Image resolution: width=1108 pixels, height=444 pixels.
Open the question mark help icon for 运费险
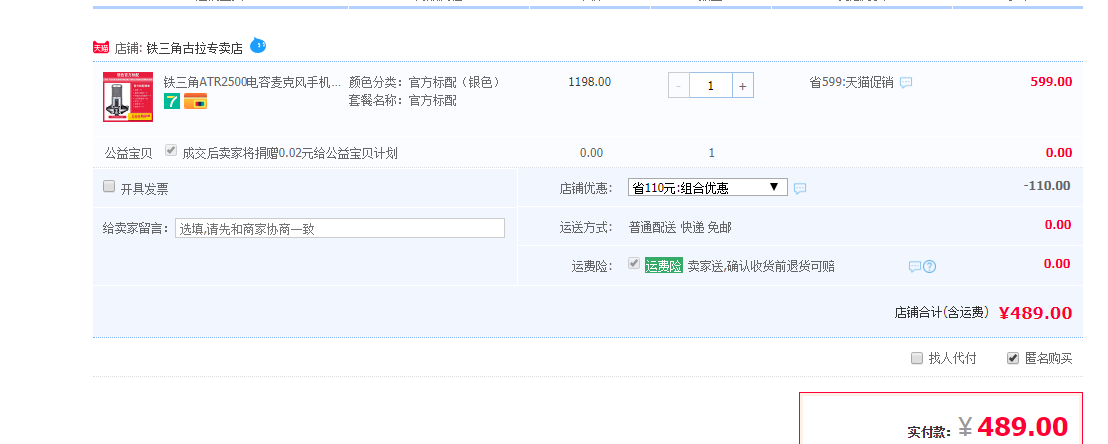[x=930, y=267]
